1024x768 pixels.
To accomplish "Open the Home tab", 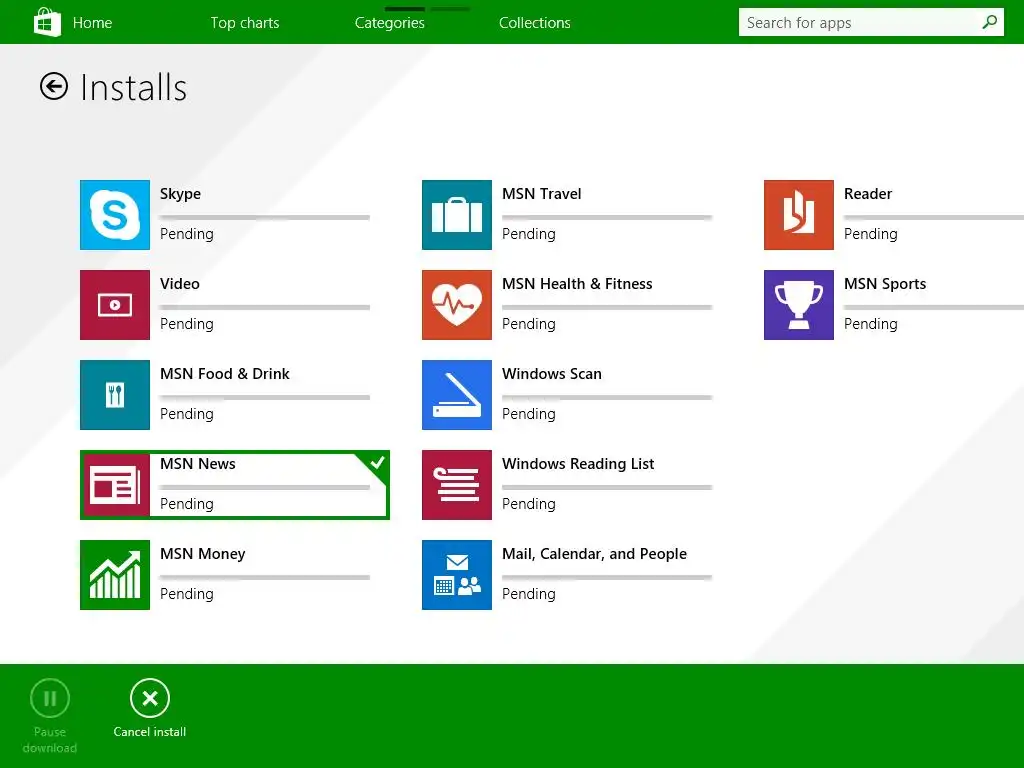I will 92,23.
